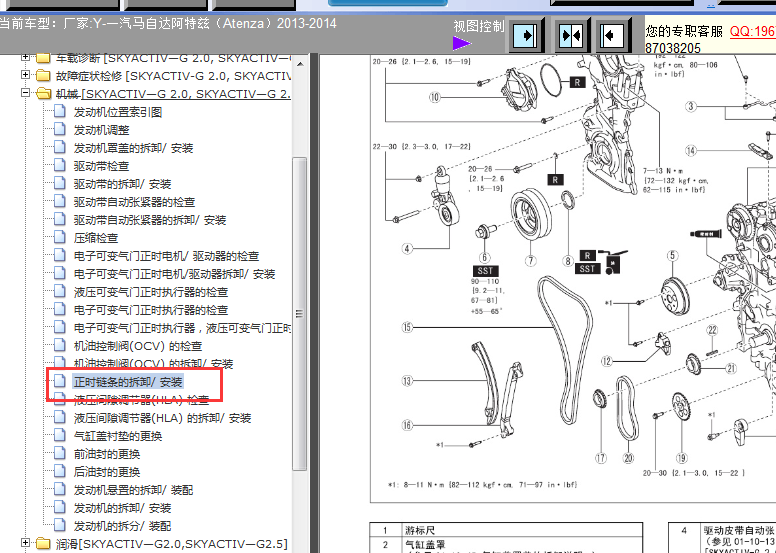
Task: Open 发动机的拆卸/安装 page
Action: (122, 508)
